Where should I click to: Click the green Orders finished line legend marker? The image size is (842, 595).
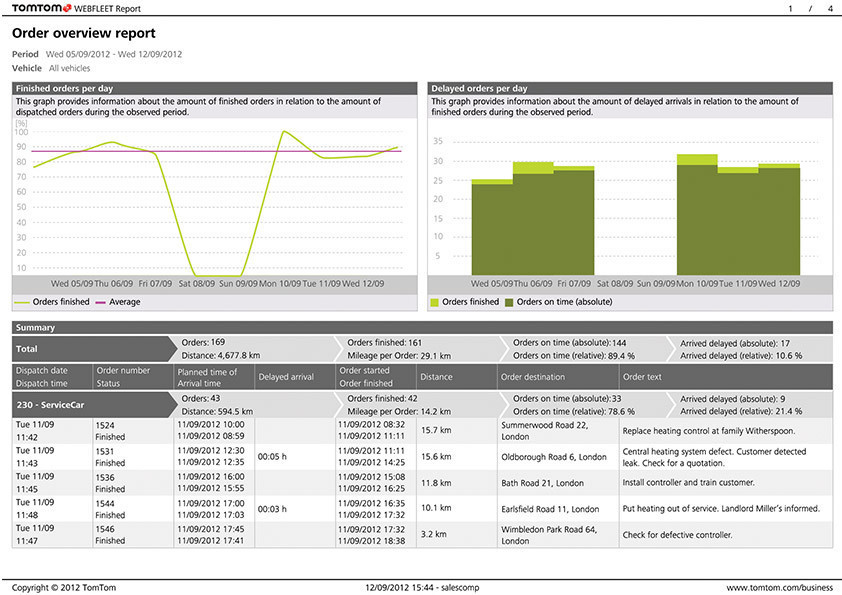[21, 301]
